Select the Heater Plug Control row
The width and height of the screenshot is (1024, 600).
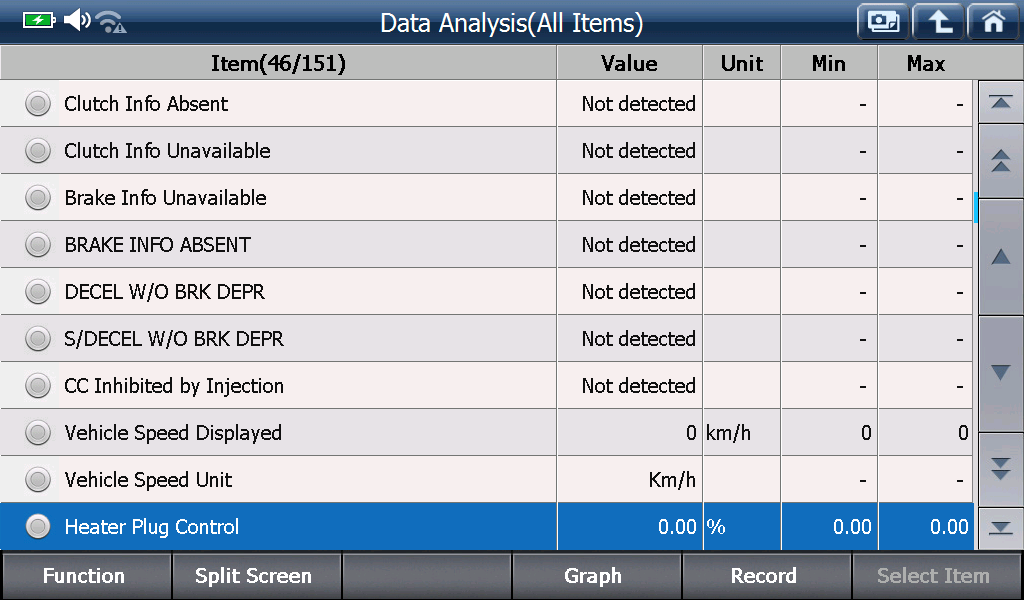pyautogui.click(x=487, y=527)
